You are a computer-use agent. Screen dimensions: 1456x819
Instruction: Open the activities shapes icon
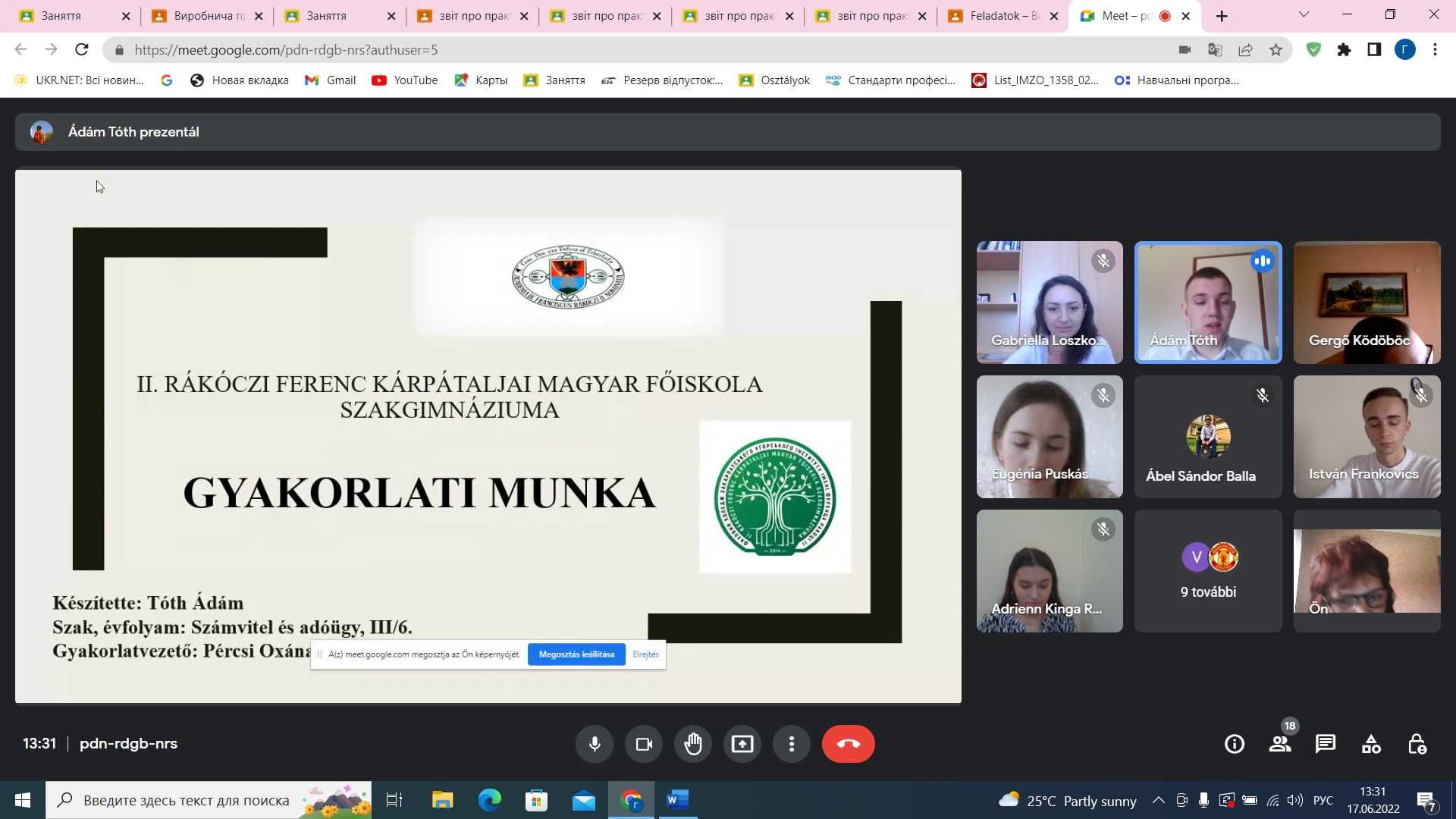coord(1371,744)
